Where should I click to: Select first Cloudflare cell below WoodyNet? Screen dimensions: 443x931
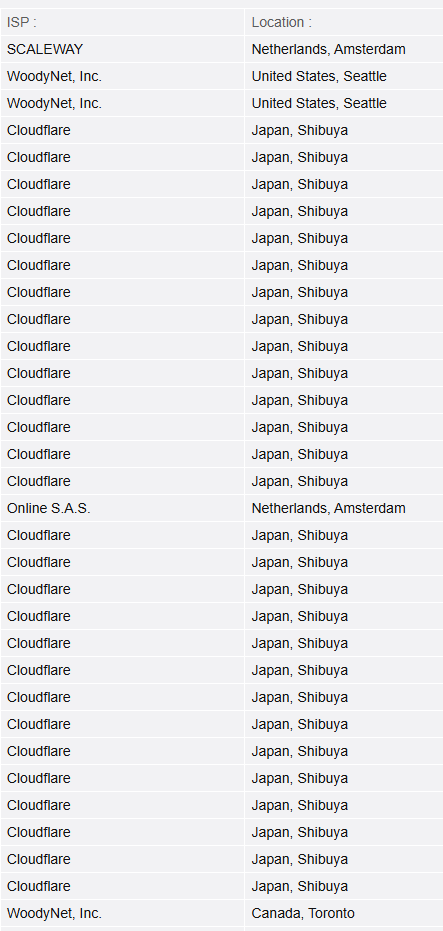pyautogui.click(x=122, y=130)
